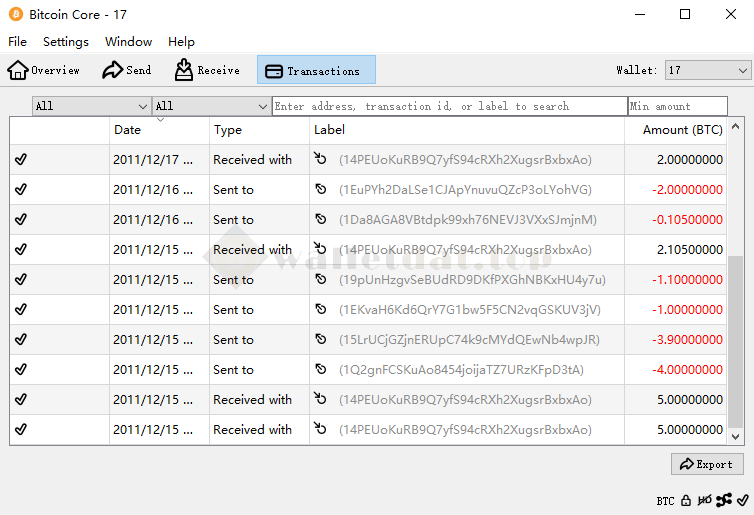Click the Export button

point(707,464)
